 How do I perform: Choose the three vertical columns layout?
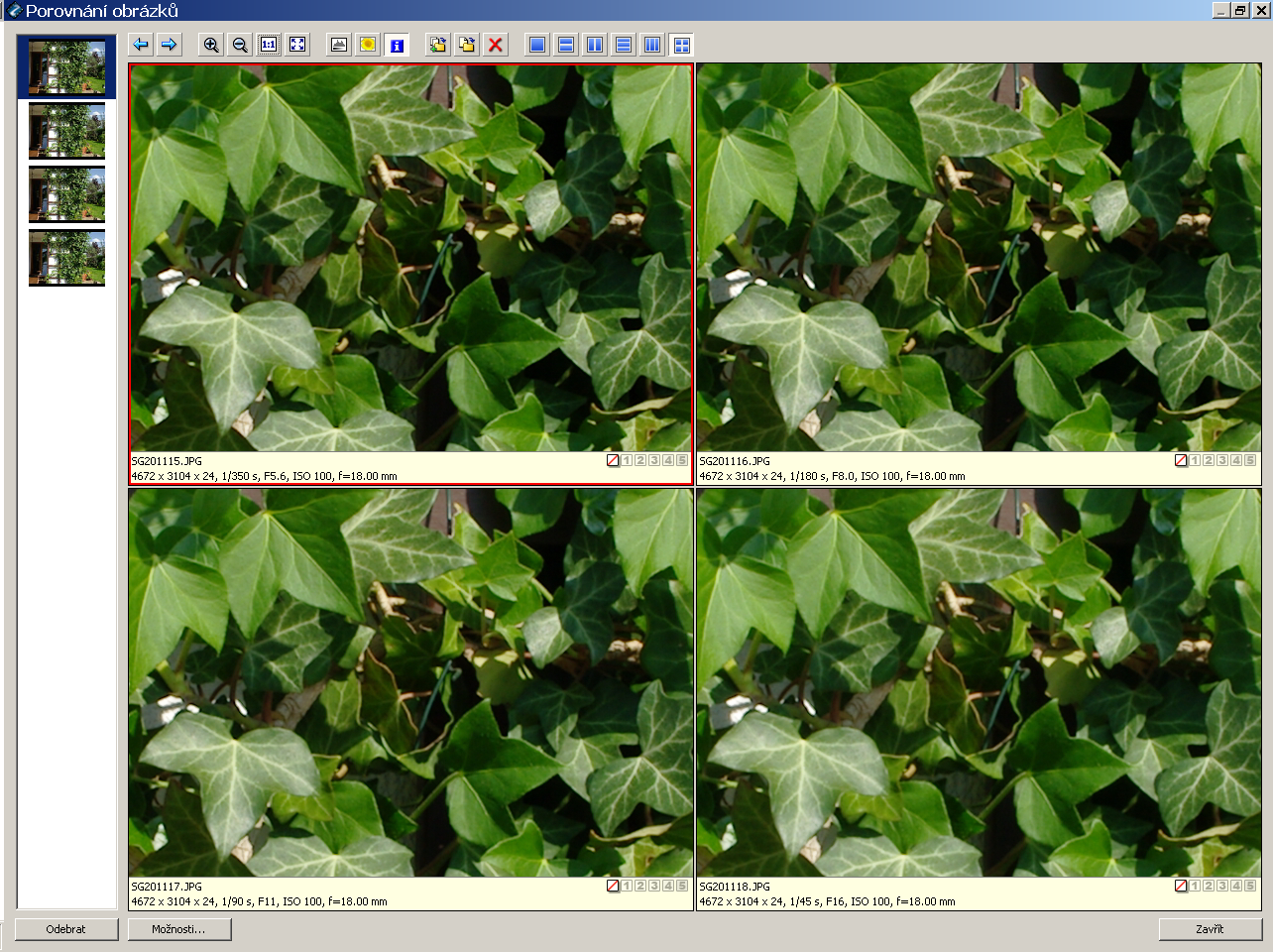652,45
